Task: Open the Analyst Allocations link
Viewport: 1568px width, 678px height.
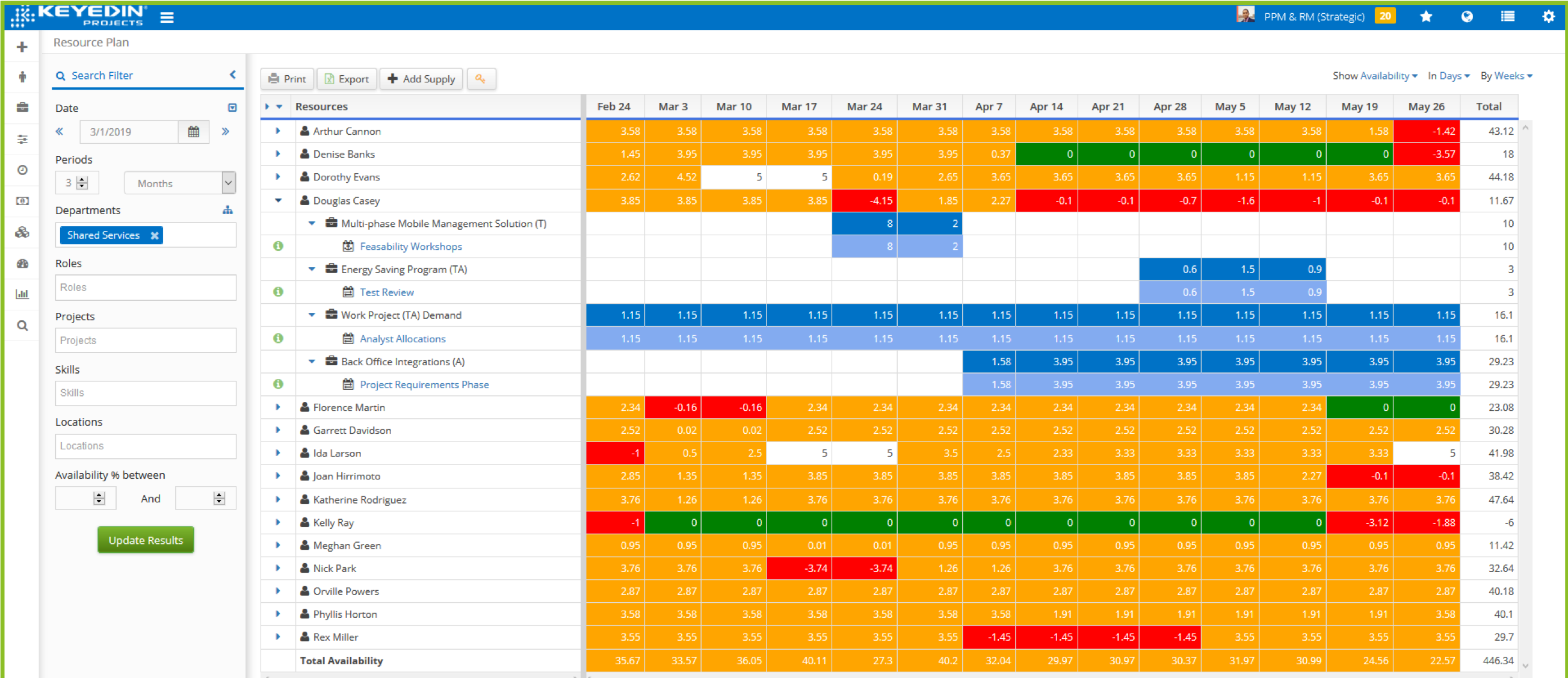Action: (403, 338)
